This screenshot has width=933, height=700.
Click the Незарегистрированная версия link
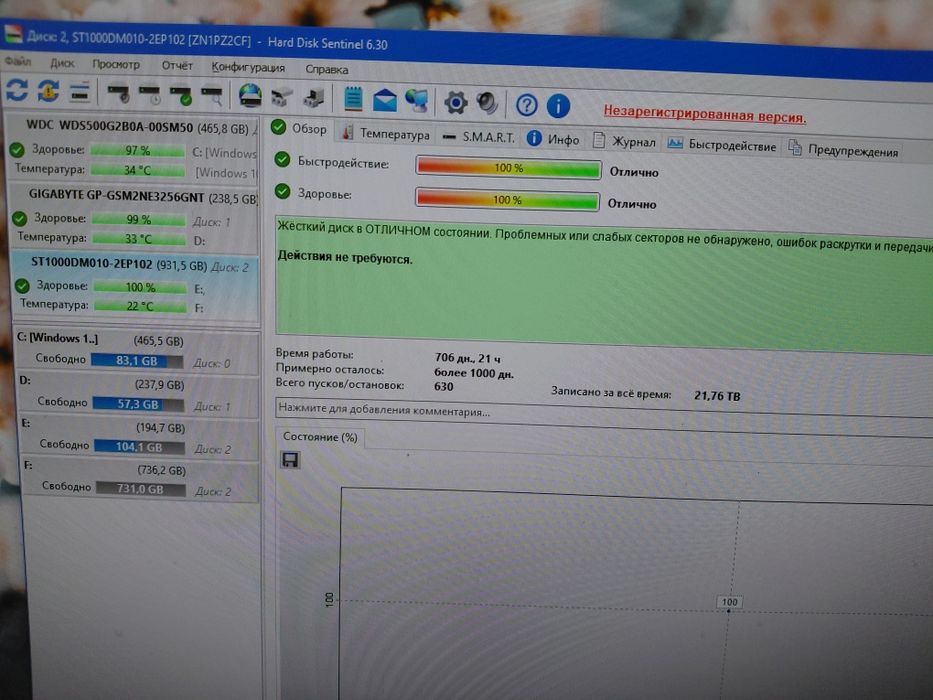[705, 113]
